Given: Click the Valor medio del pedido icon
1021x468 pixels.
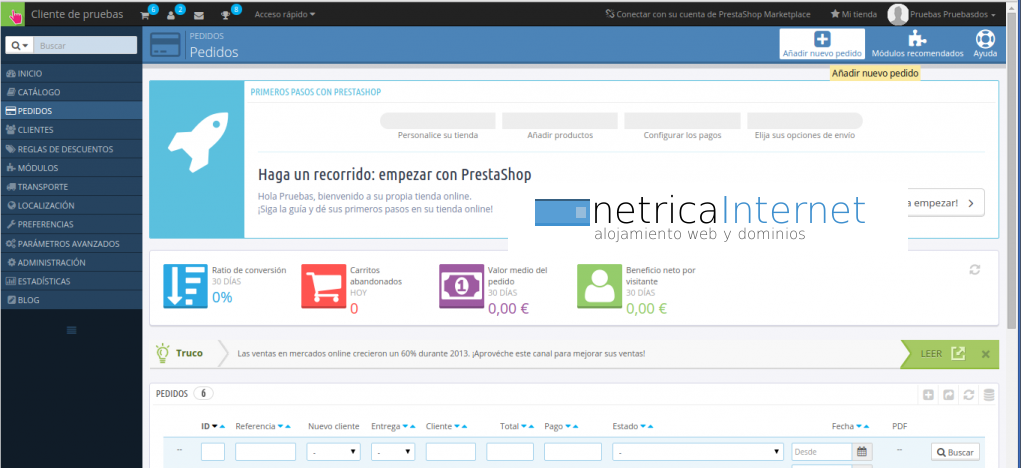Looking at the screenshot, I should click(x=461, y=286).
